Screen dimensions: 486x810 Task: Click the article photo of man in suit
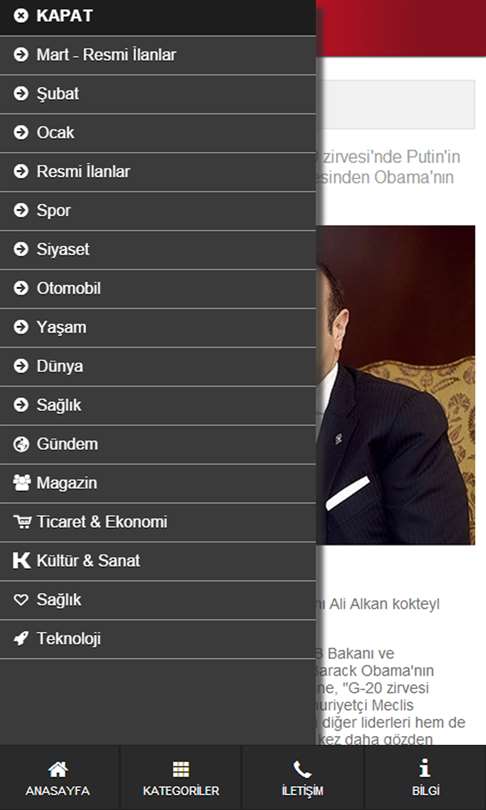[x=396, y=385]
